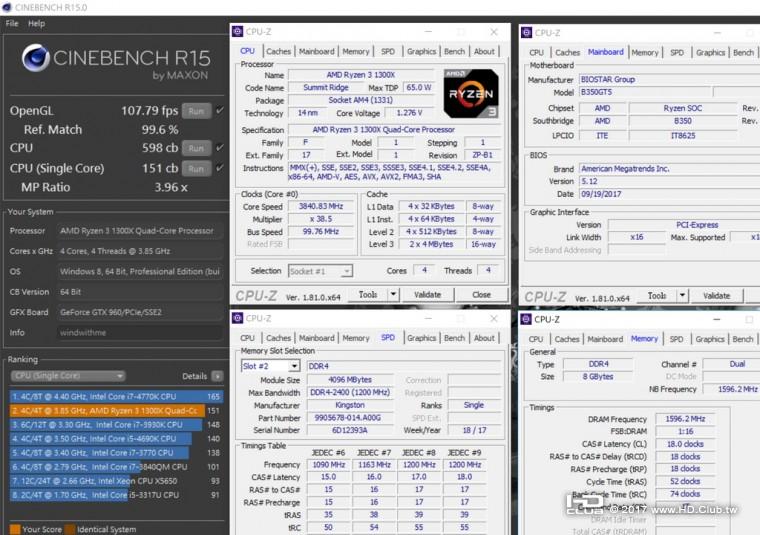The width and height of the screenshot is (760, 535).
Task: Switch to Caches tab in CPU window
Action: 279,51
